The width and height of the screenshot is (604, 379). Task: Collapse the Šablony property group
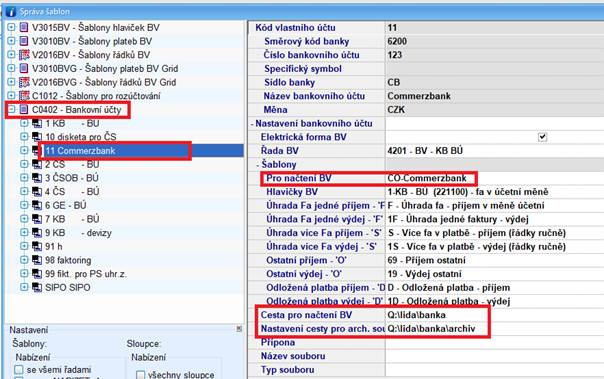coord(258,164)
